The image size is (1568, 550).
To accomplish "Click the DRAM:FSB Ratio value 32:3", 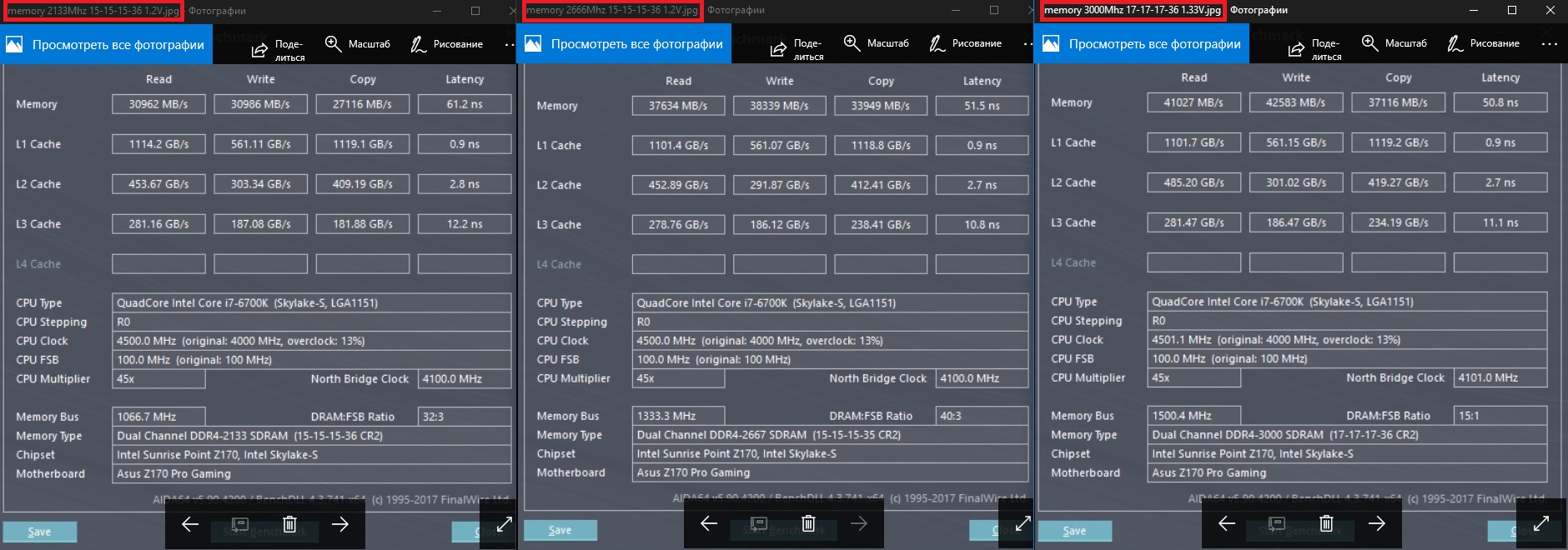I will [x=465, y=417].
